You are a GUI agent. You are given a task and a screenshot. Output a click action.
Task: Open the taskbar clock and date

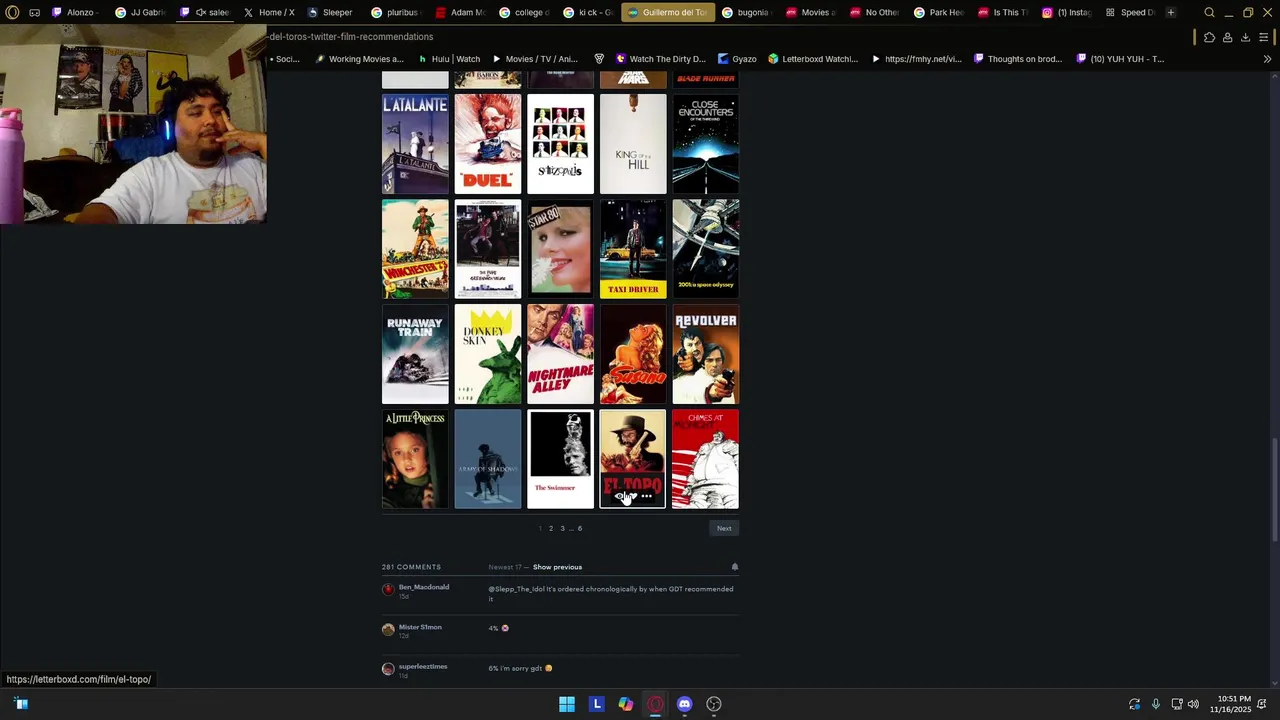(x=1230, y=704)
